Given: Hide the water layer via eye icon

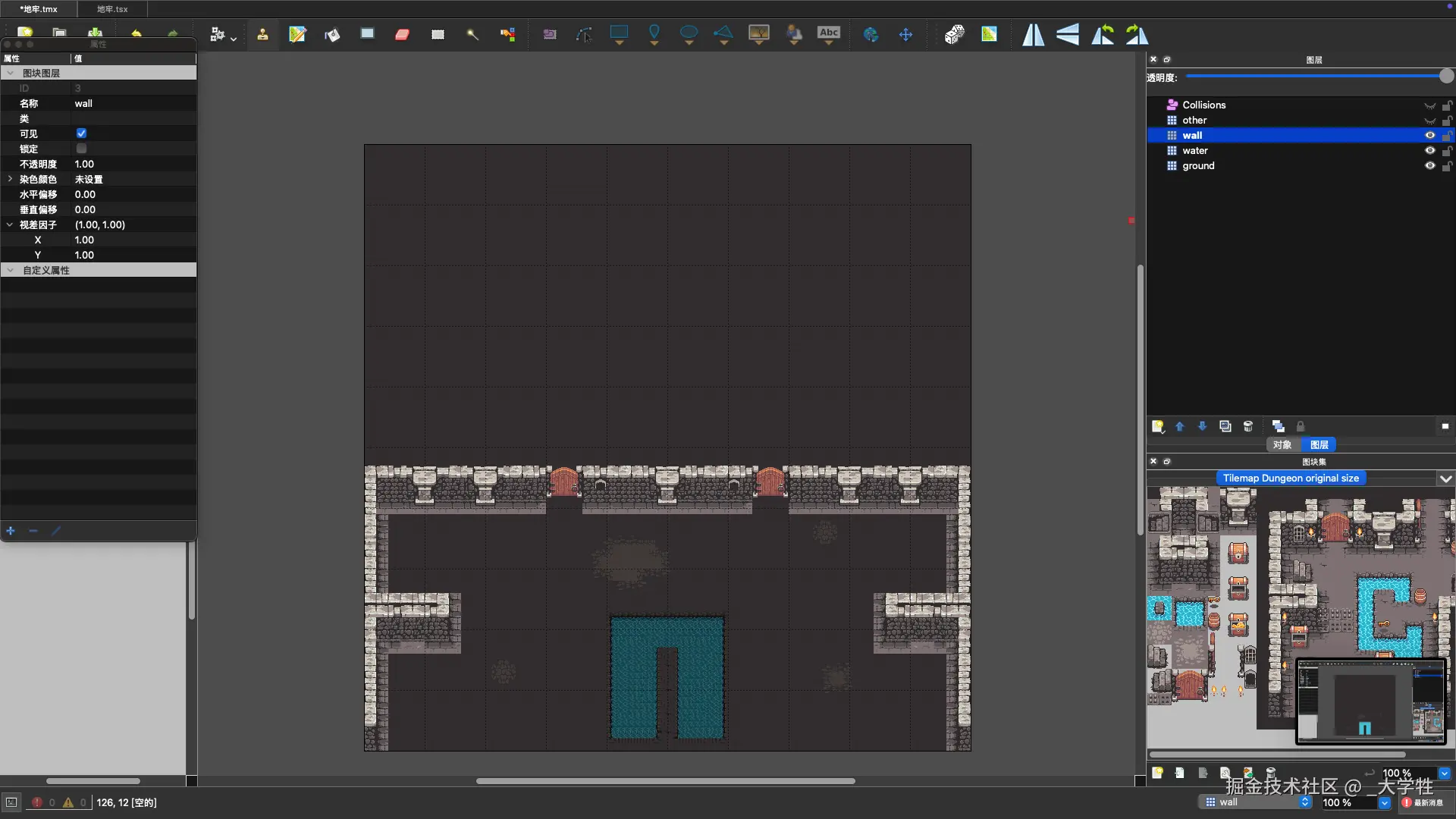Looking at the screenshot, I should tap(1429, 150).
